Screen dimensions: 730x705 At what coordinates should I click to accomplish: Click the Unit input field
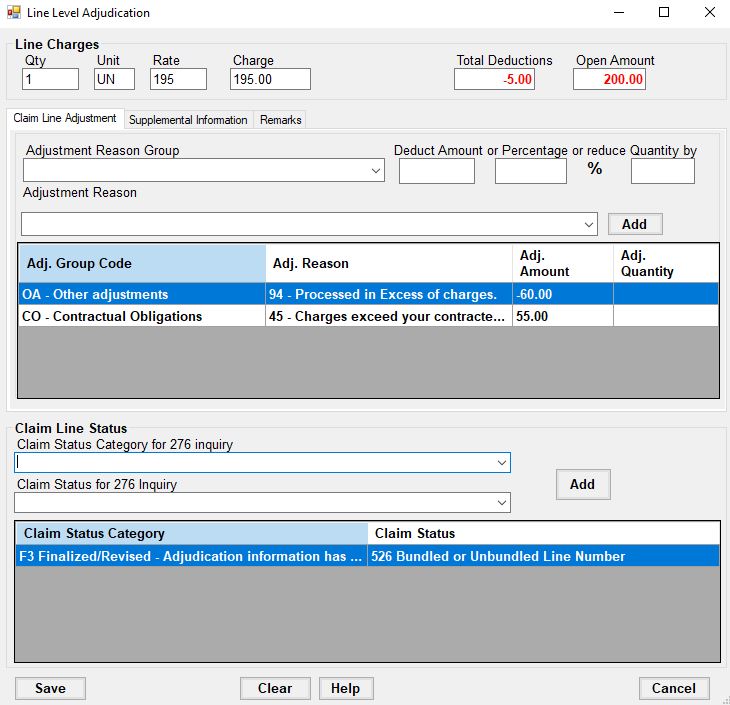click(114, 79)
